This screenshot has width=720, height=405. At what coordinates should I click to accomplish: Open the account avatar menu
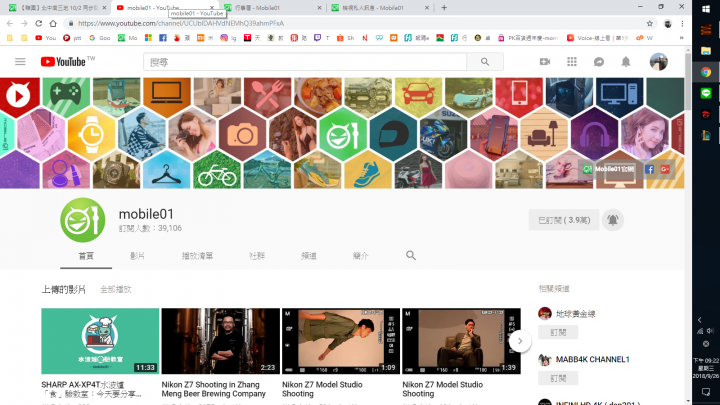[658, 62]
